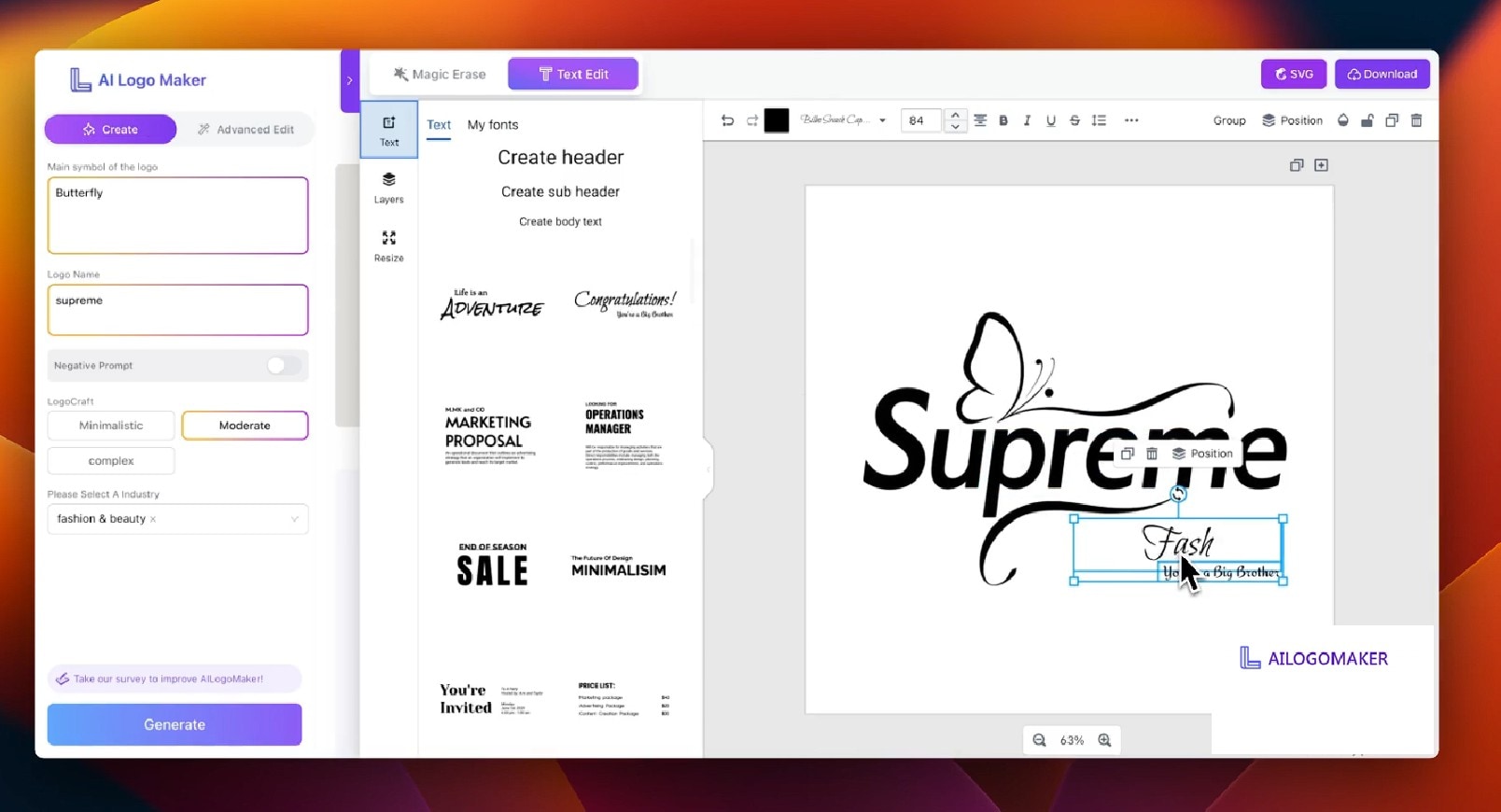The width and height of the screenshot is (1501, 812).
Task: Open the Layers panel
Action: coord(389,187)
